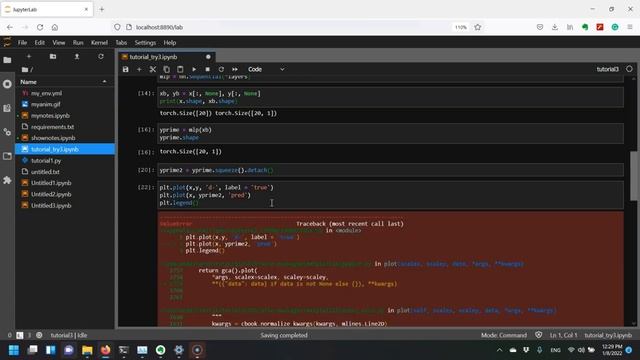This screenshot has width=640, height=360.
Task: Select untitled.txt in file browser
Action: pos(65,172)
